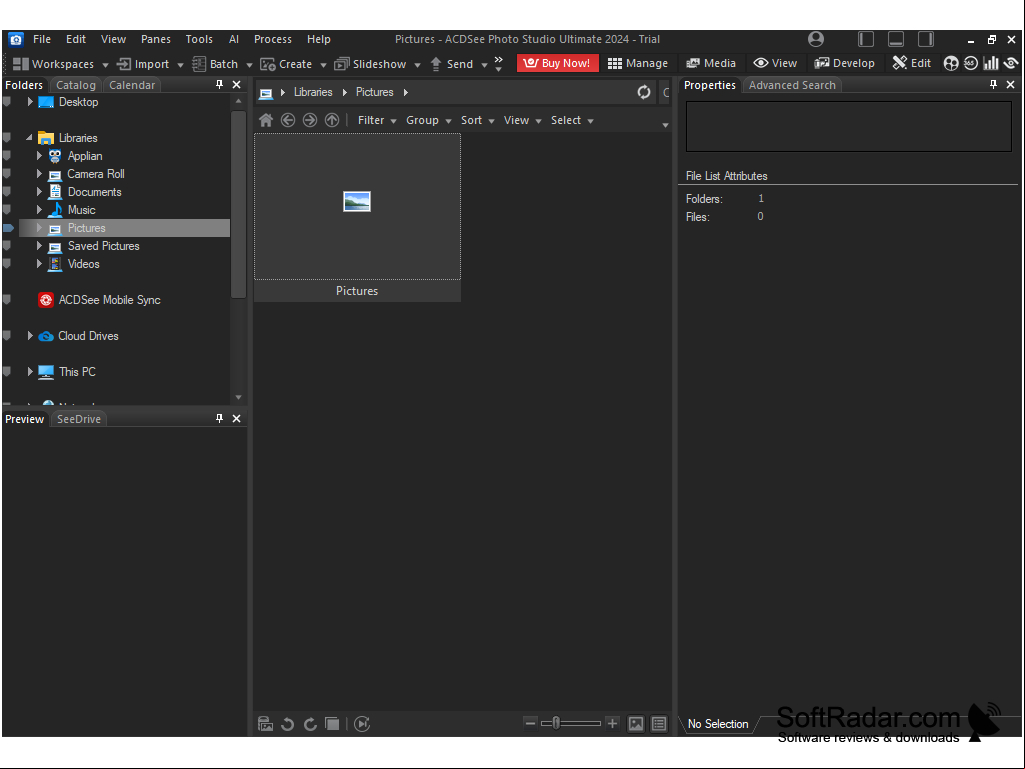Rotate right using bottom toolbar icon

pos(311,724)
